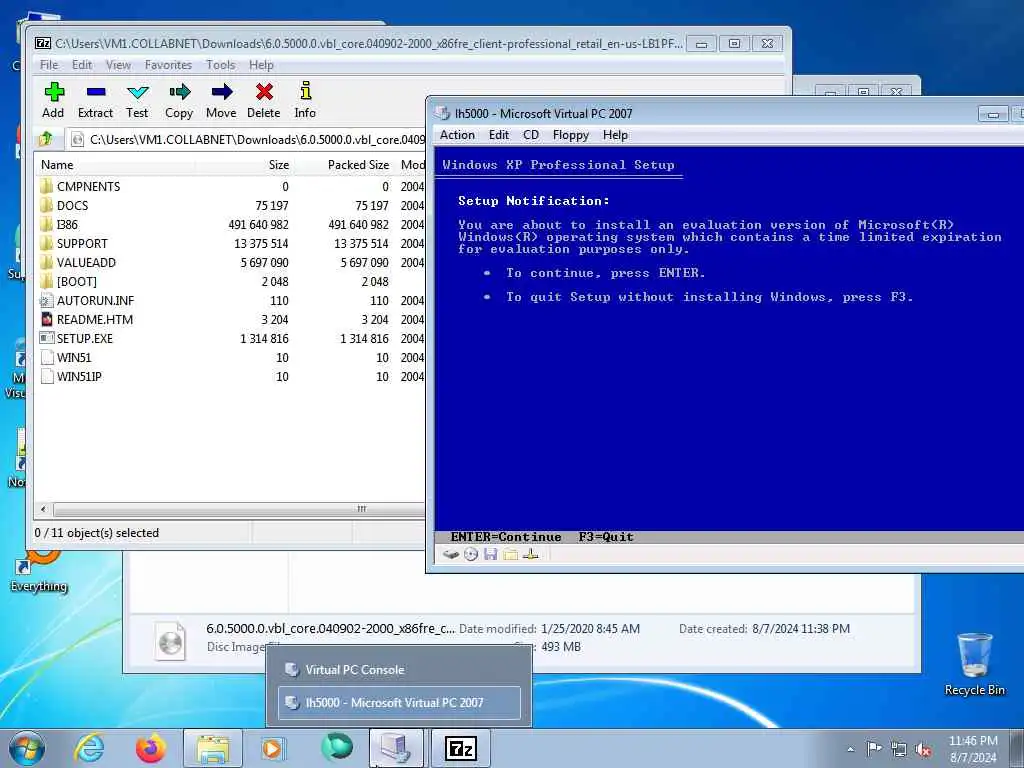
Task: Select the README.HTM file
Action: pos(231,319)
